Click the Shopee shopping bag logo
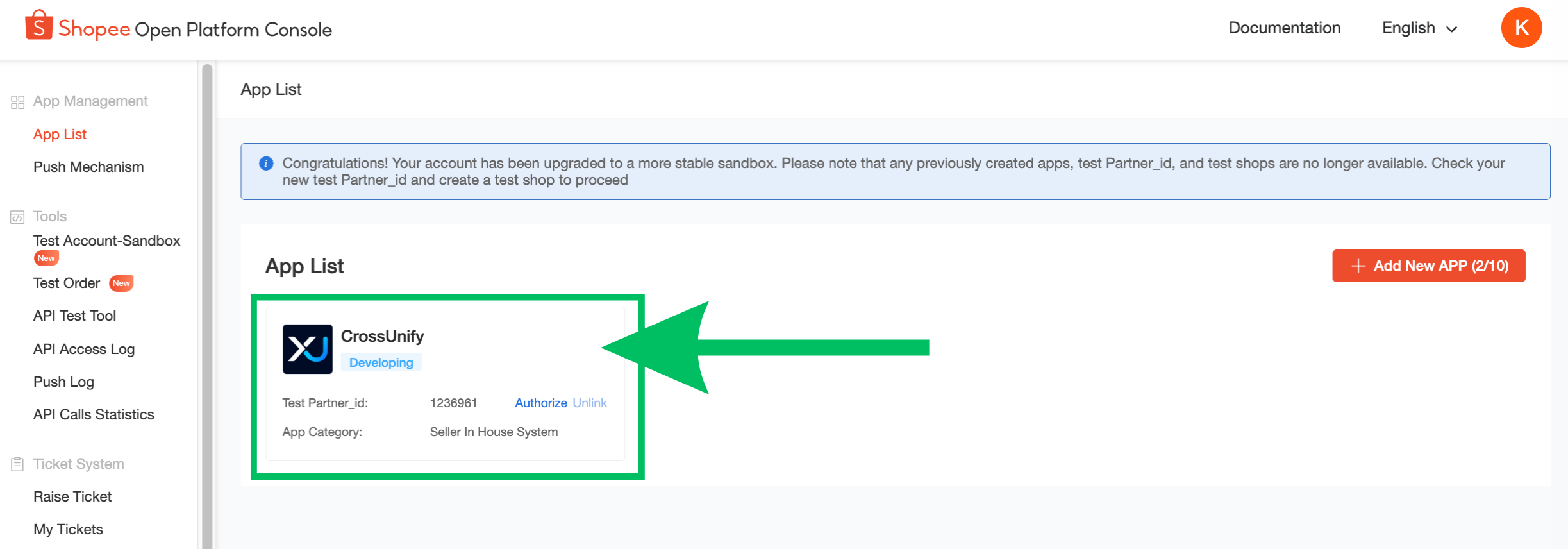This screenshot has height=549, width=1568. point(38,25)
